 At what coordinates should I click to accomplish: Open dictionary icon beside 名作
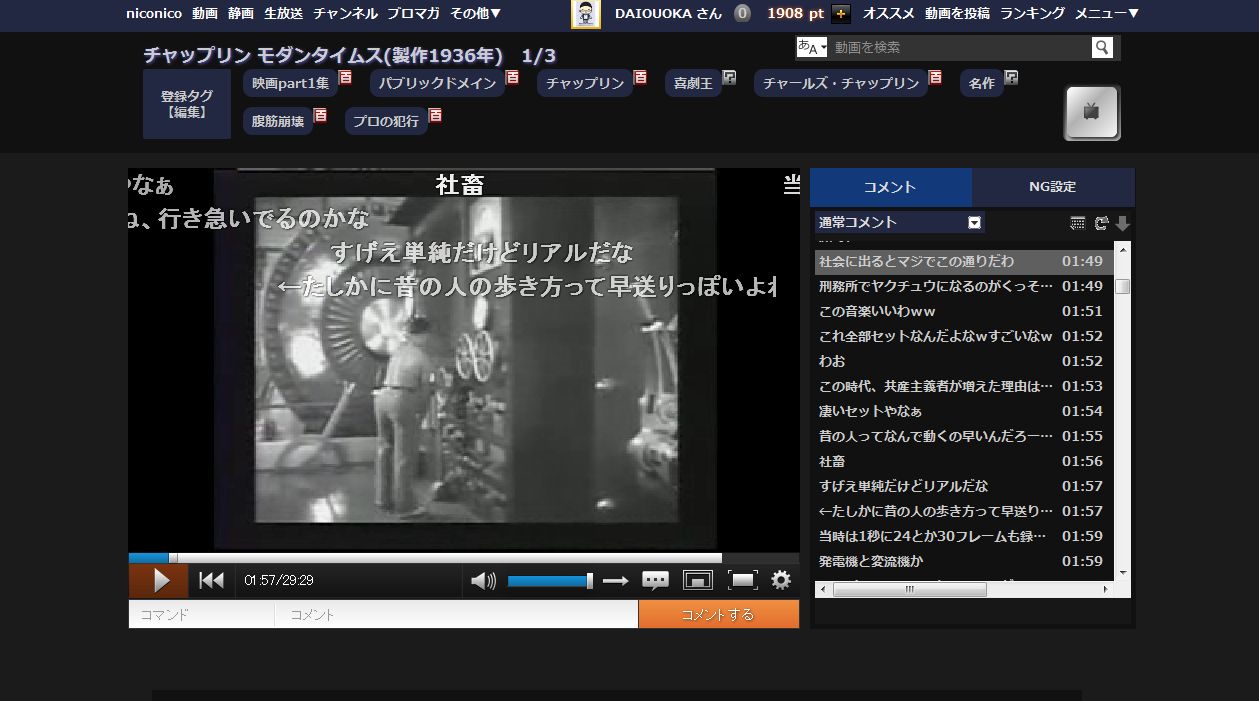coord(1011,77)
